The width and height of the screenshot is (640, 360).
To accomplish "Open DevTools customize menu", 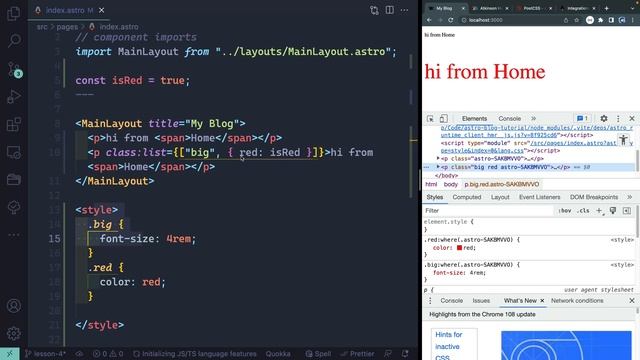I will click(618, 118).
